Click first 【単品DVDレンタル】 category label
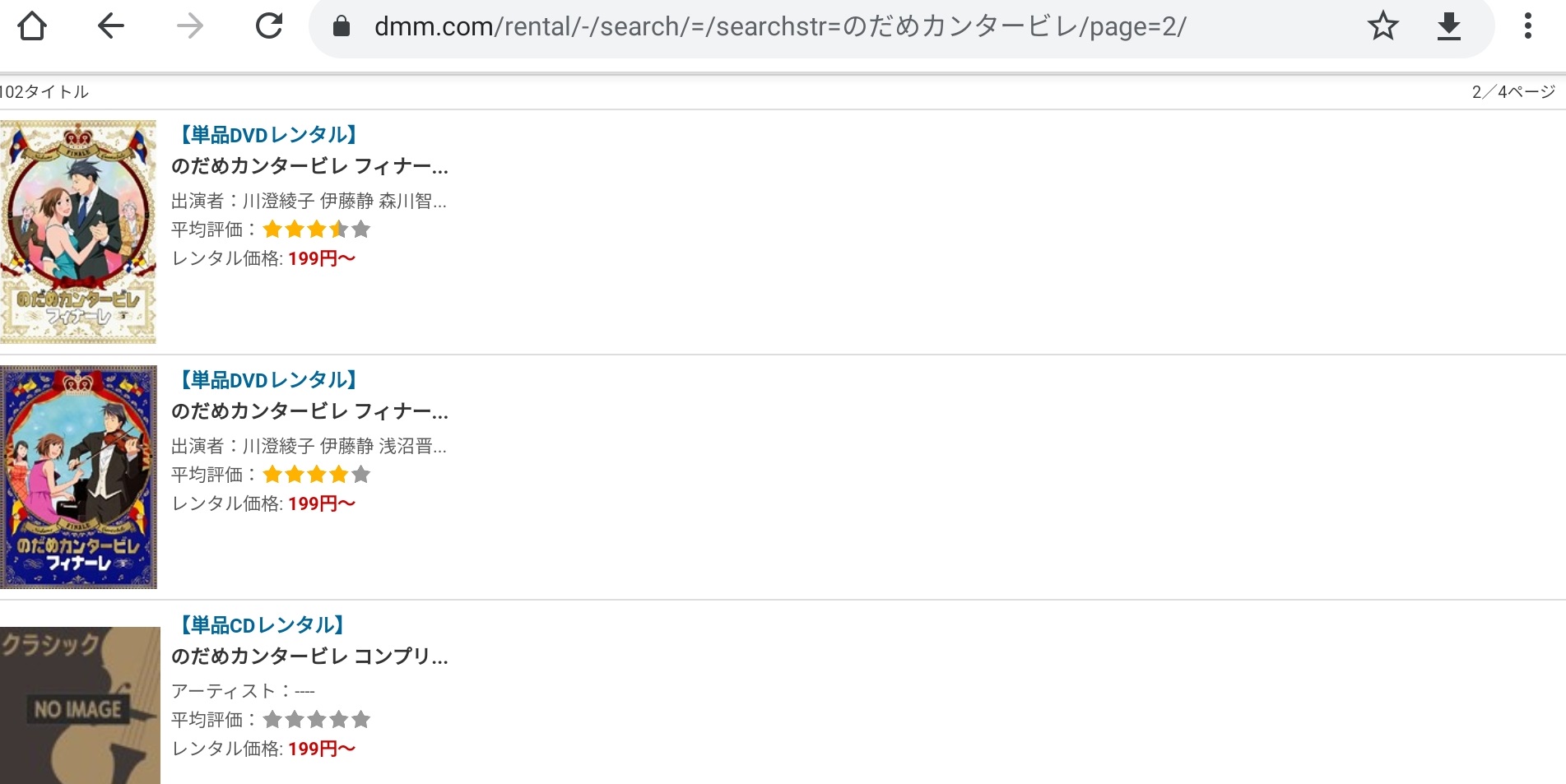This screenshot has height=784, width=1566. coord(268,135)
